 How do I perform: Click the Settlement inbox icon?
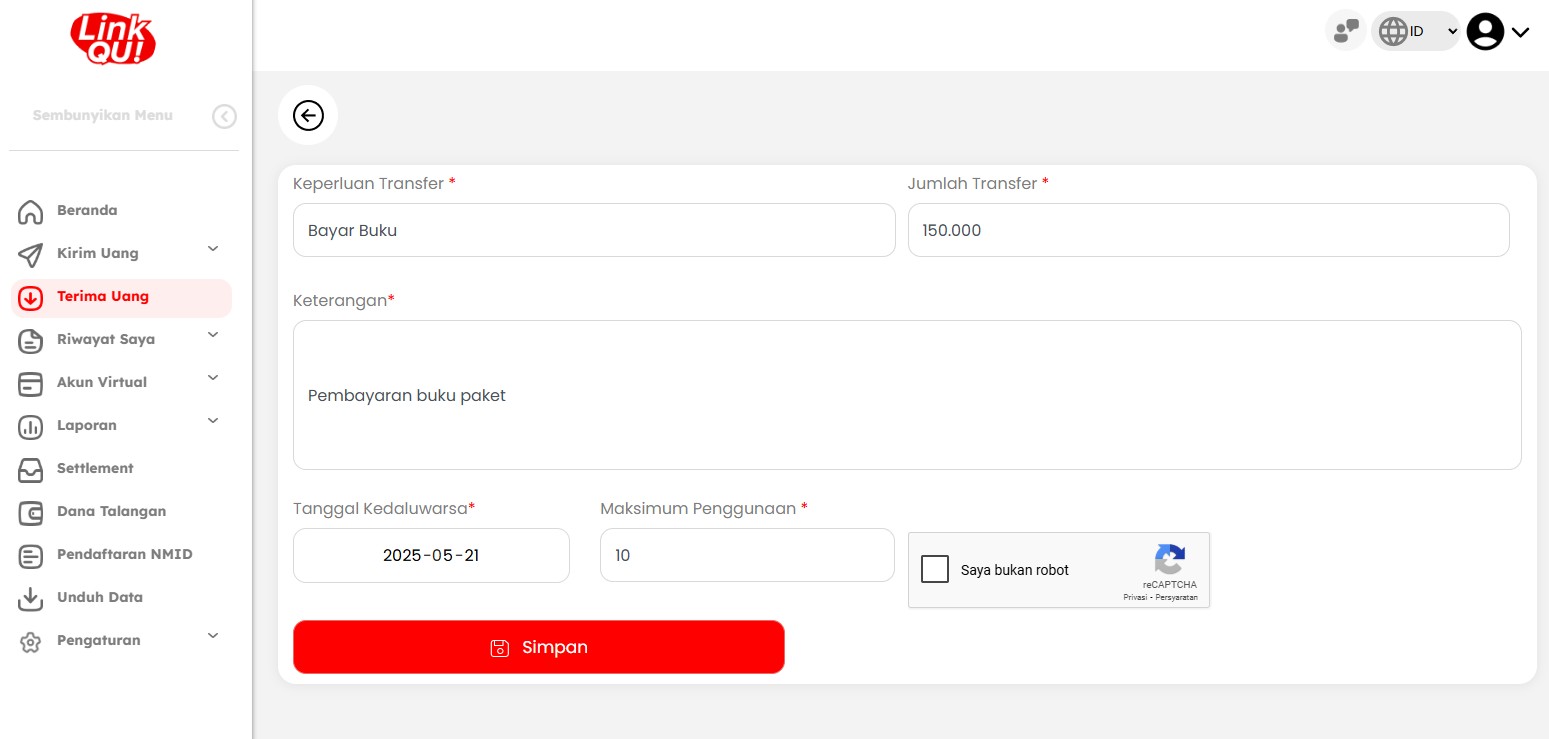pos(31,469)
